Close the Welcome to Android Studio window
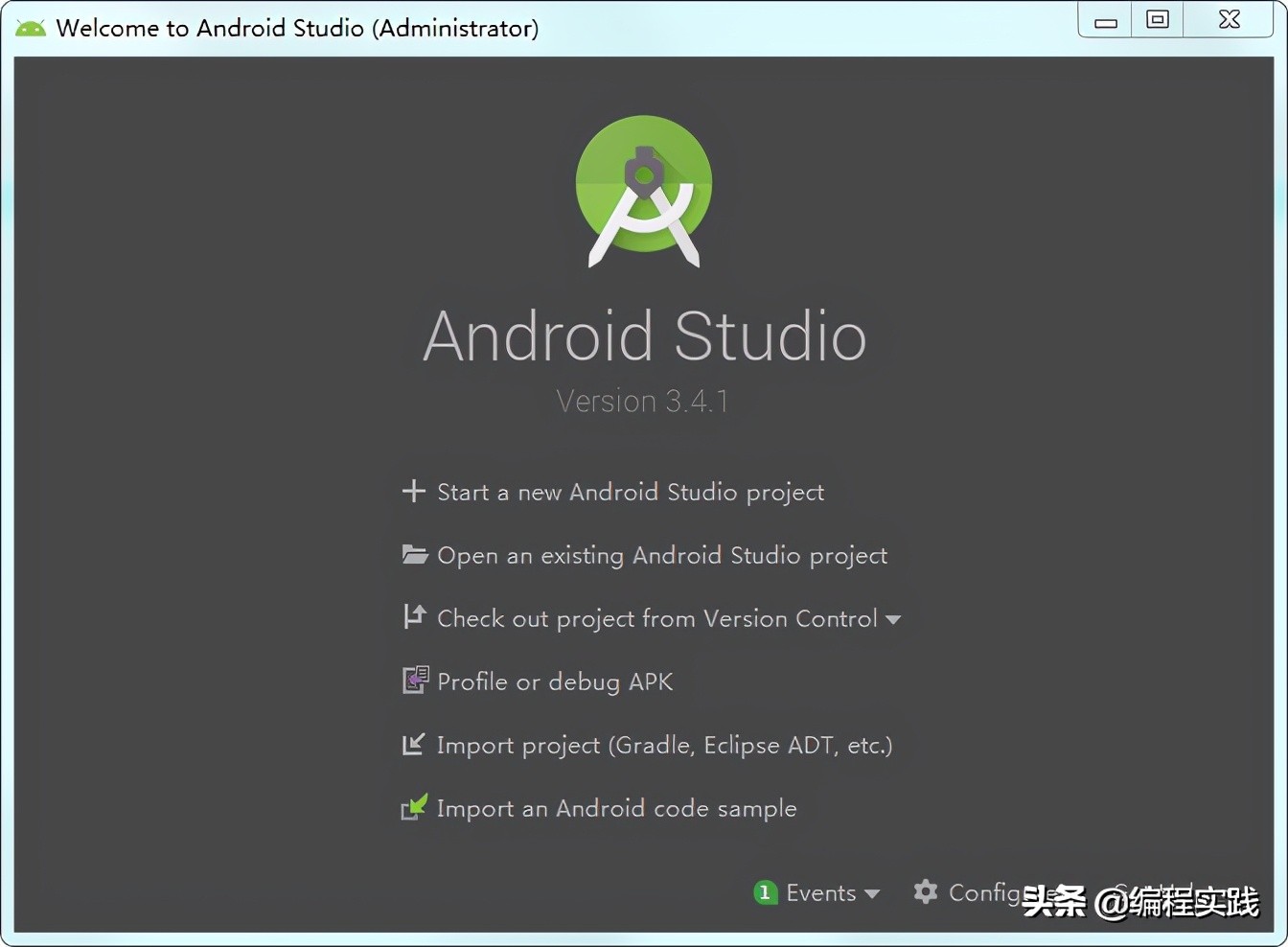 [1230, 20]
